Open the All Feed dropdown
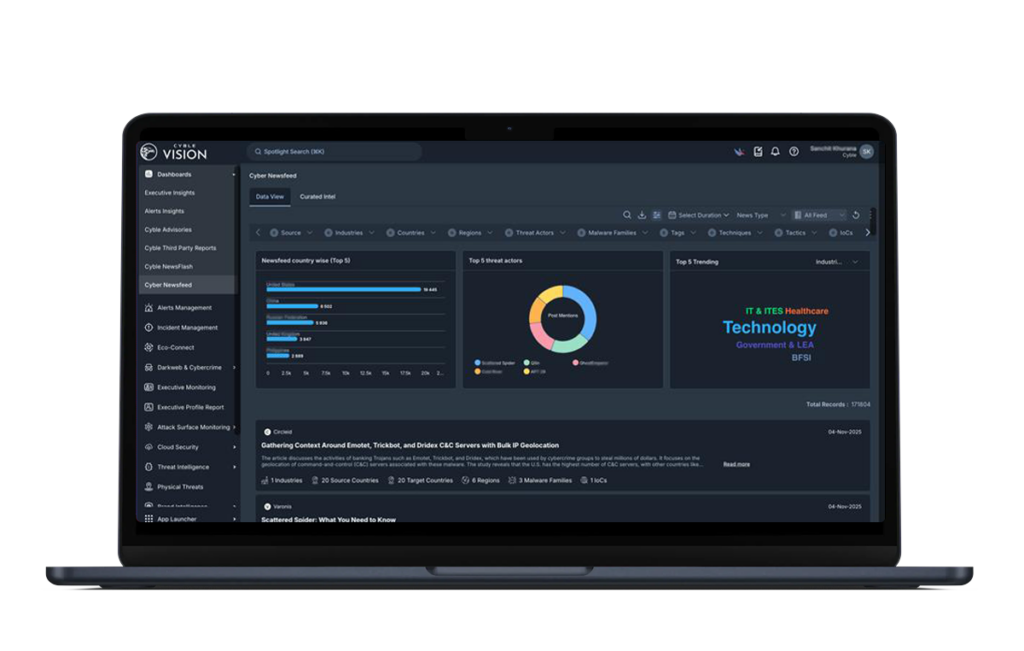Viewport: 1024px width, 651px height. (819, 215)
